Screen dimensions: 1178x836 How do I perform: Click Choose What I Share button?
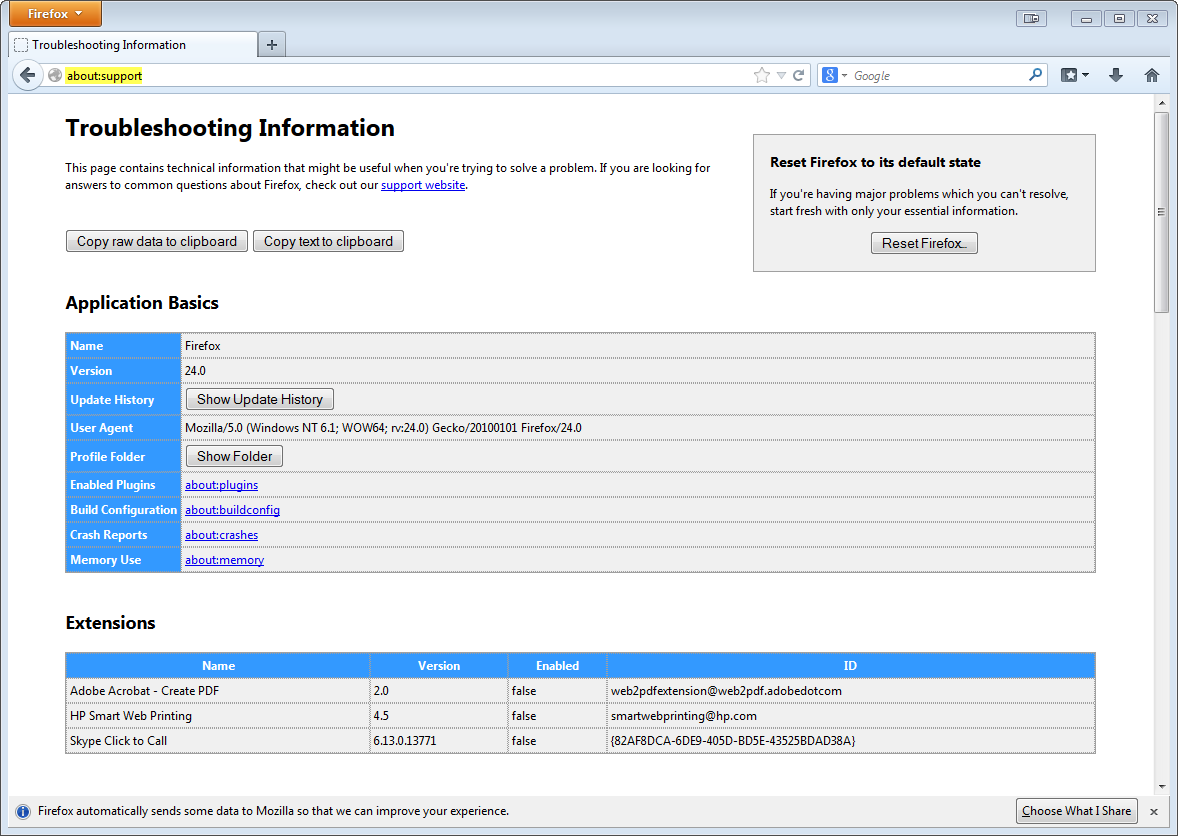point(1077,811)
